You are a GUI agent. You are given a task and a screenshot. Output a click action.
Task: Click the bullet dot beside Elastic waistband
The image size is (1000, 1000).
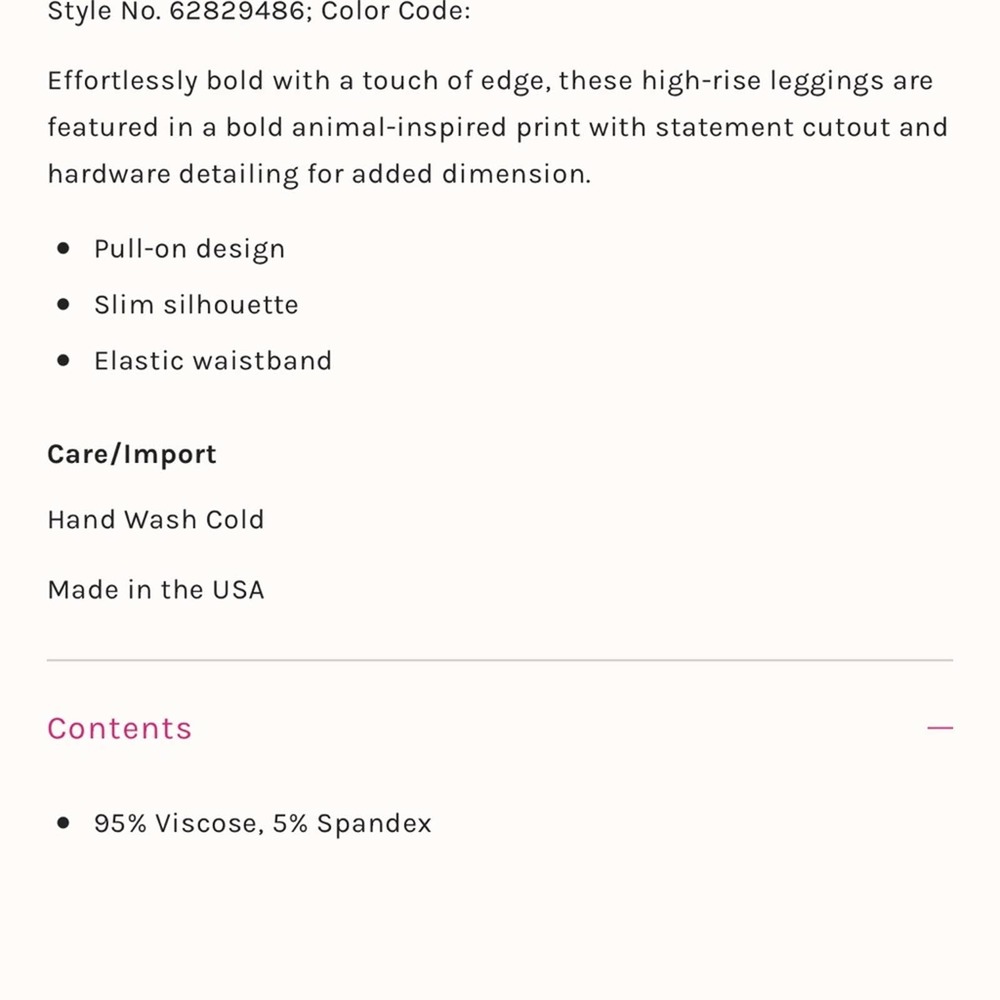[63, 360]
